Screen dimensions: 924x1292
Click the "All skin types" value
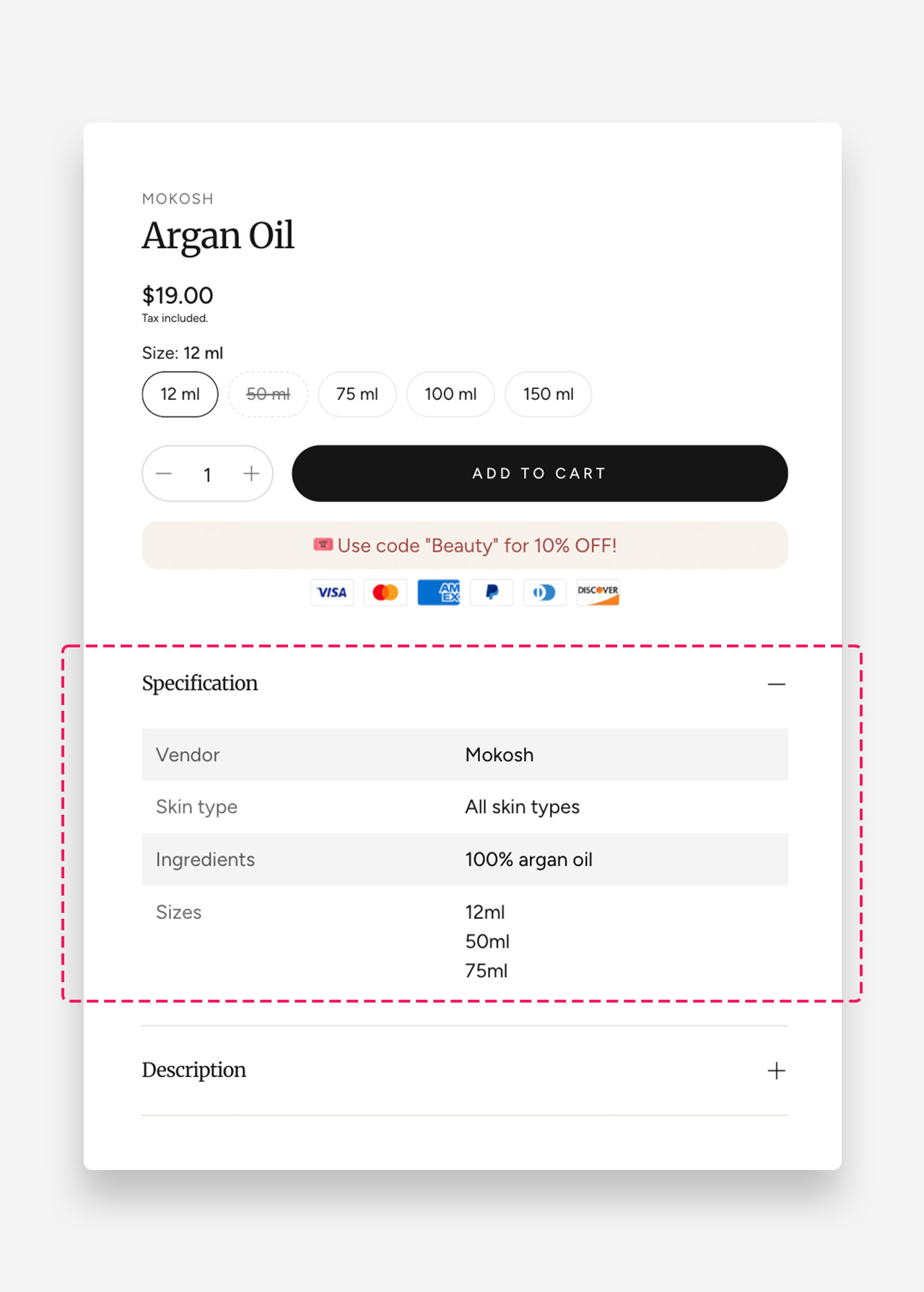point(523,807)
